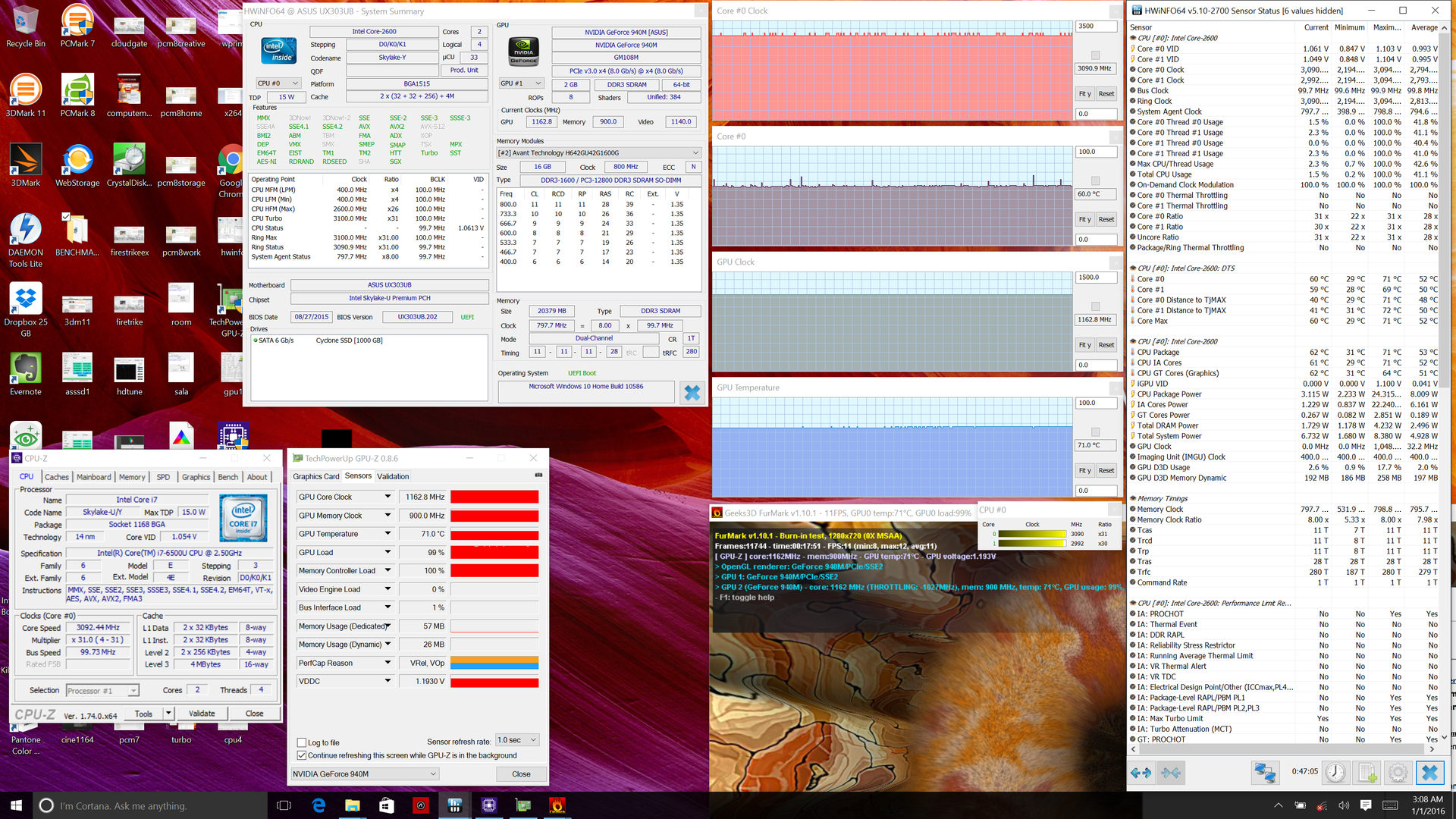Click the HWiNFO logging sheet-plus icon
The height and width of the screenshot is (819, 1456).
coord(1367,773)
